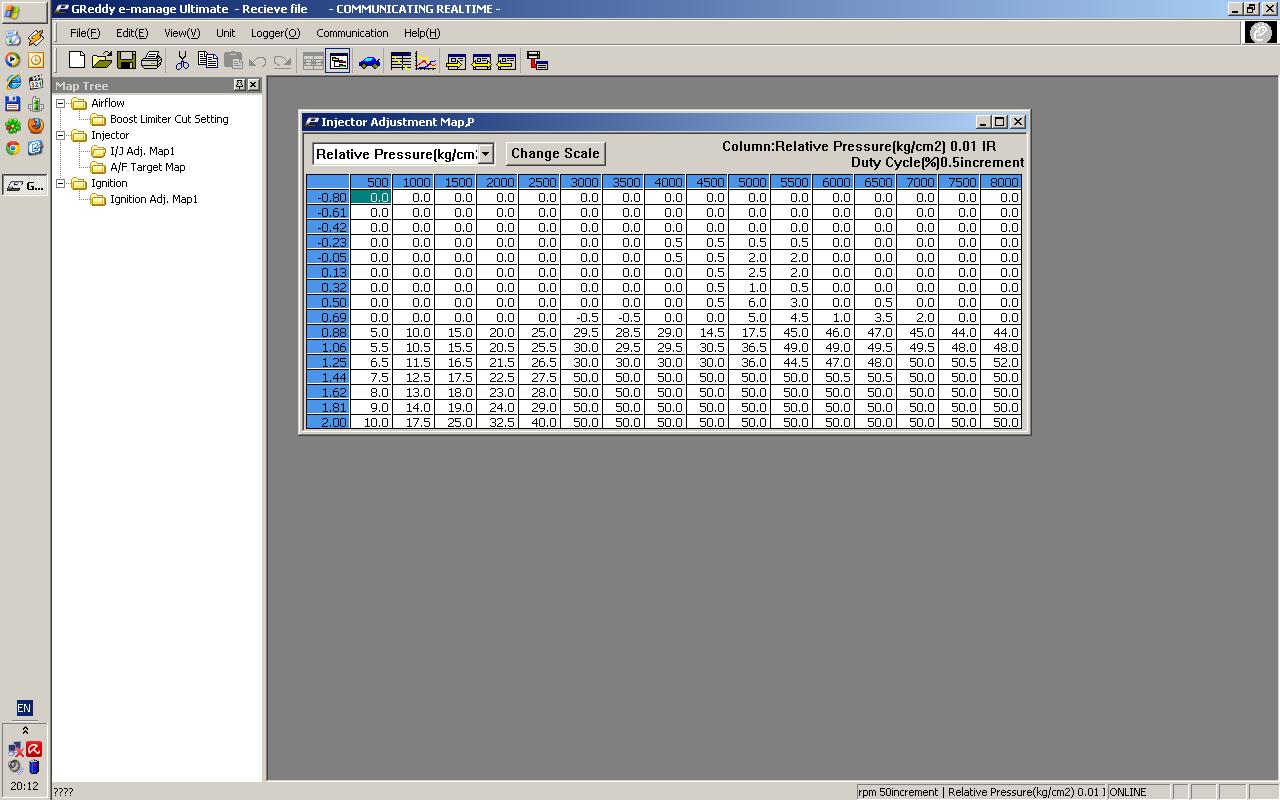Image resolution: width=1280 pixels, height=800 pixels.
Task: Click the Copy toolbar icon
Action: [207, 62]
